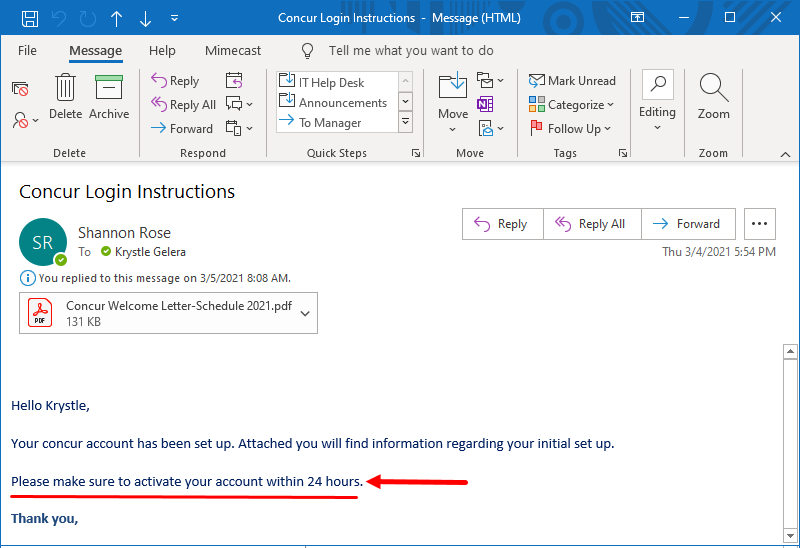Click Reply button in message header

[503, 224]
